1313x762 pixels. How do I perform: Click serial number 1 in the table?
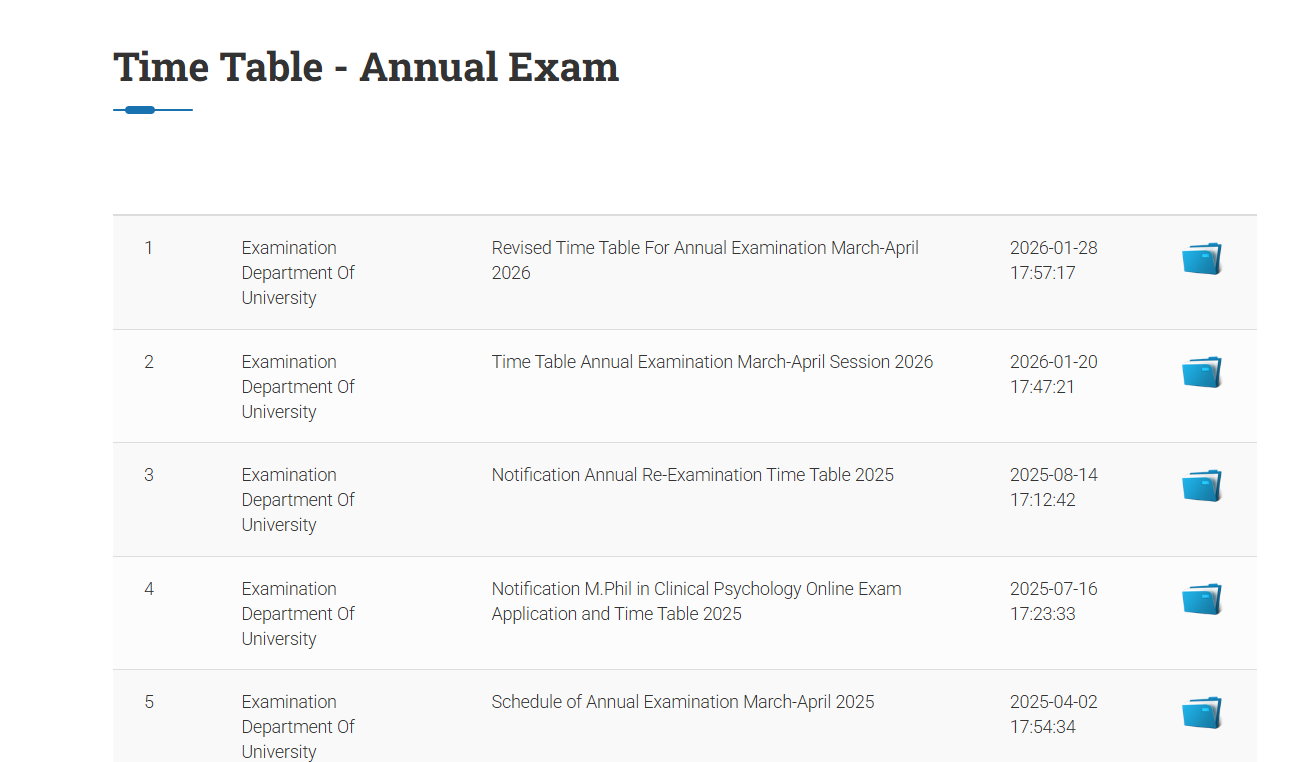(149, 247)
